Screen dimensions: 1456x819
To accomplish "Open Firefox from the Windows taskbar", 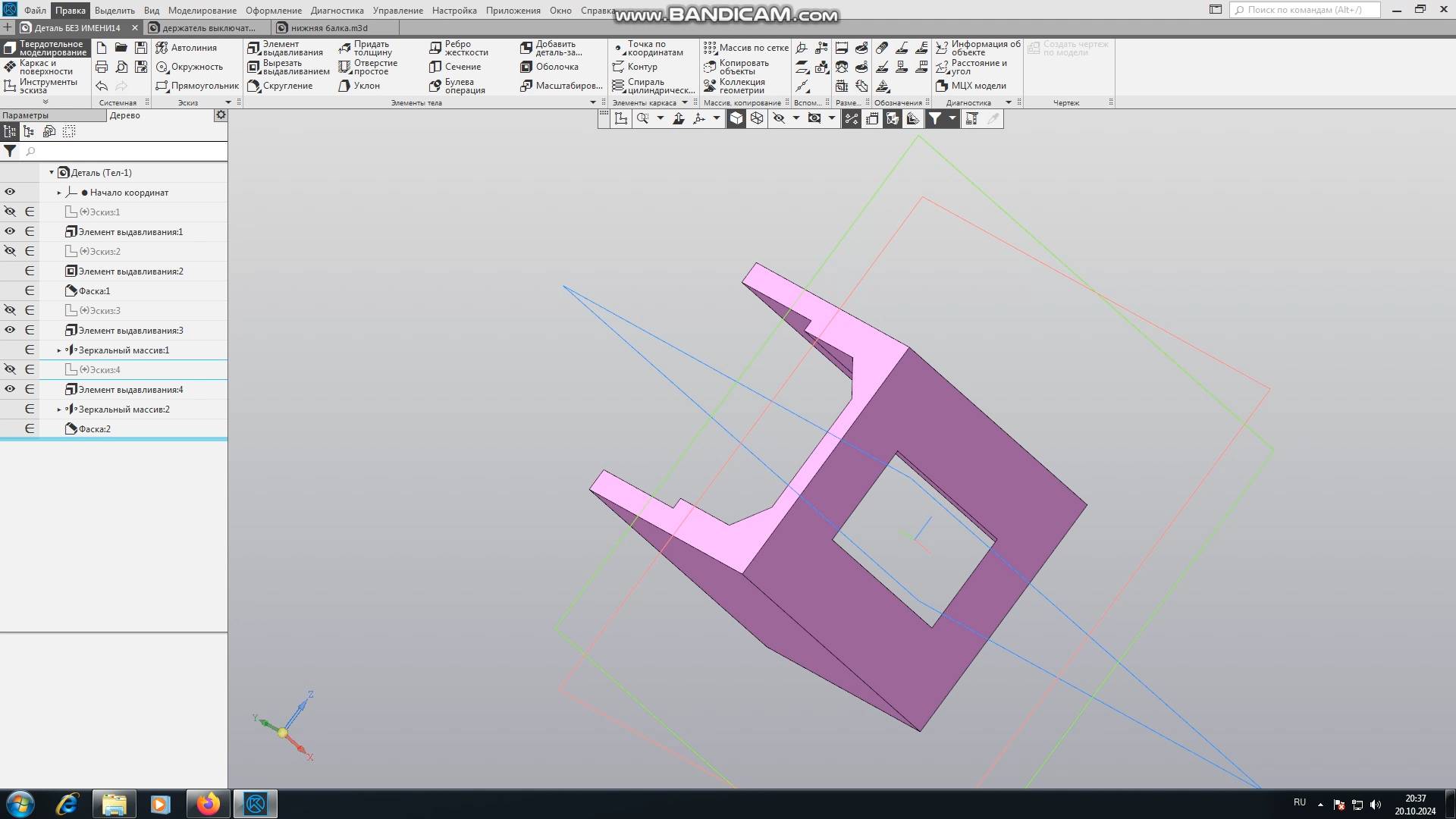I will coord(208,804).
